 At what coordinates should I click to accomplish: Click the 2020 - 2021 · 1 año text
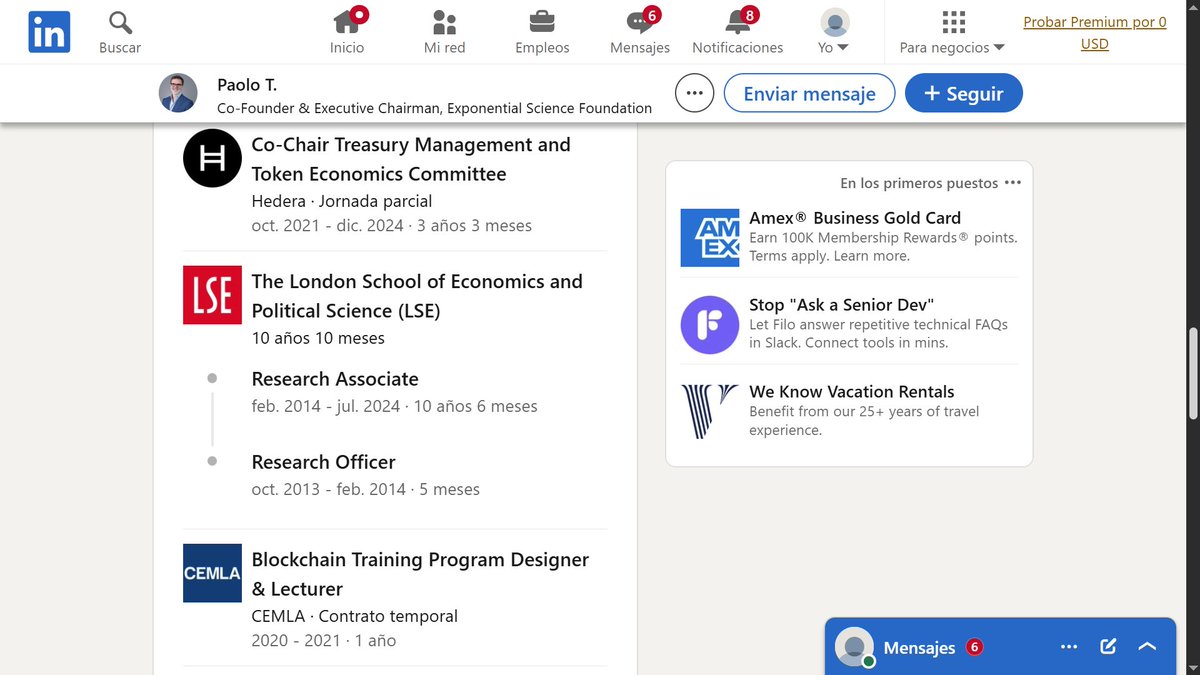tap(324, 640)
